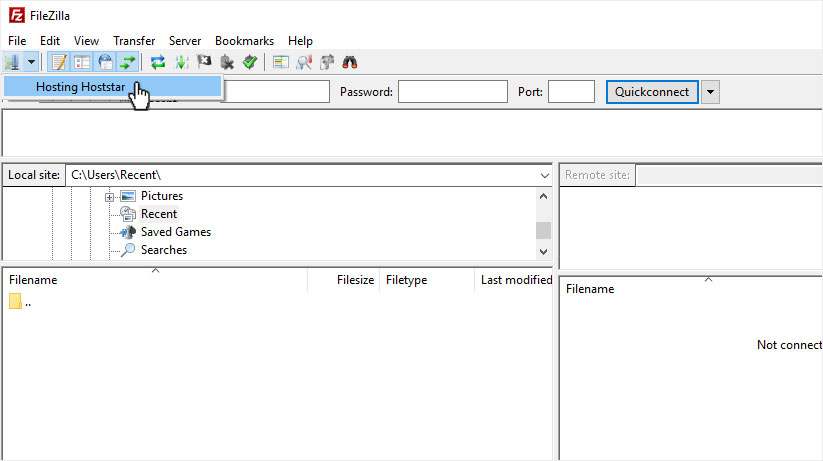This screenshot has width=823, height=461.
Task: Disconnect from the current server icon
Action: click(x=227, y=62)
